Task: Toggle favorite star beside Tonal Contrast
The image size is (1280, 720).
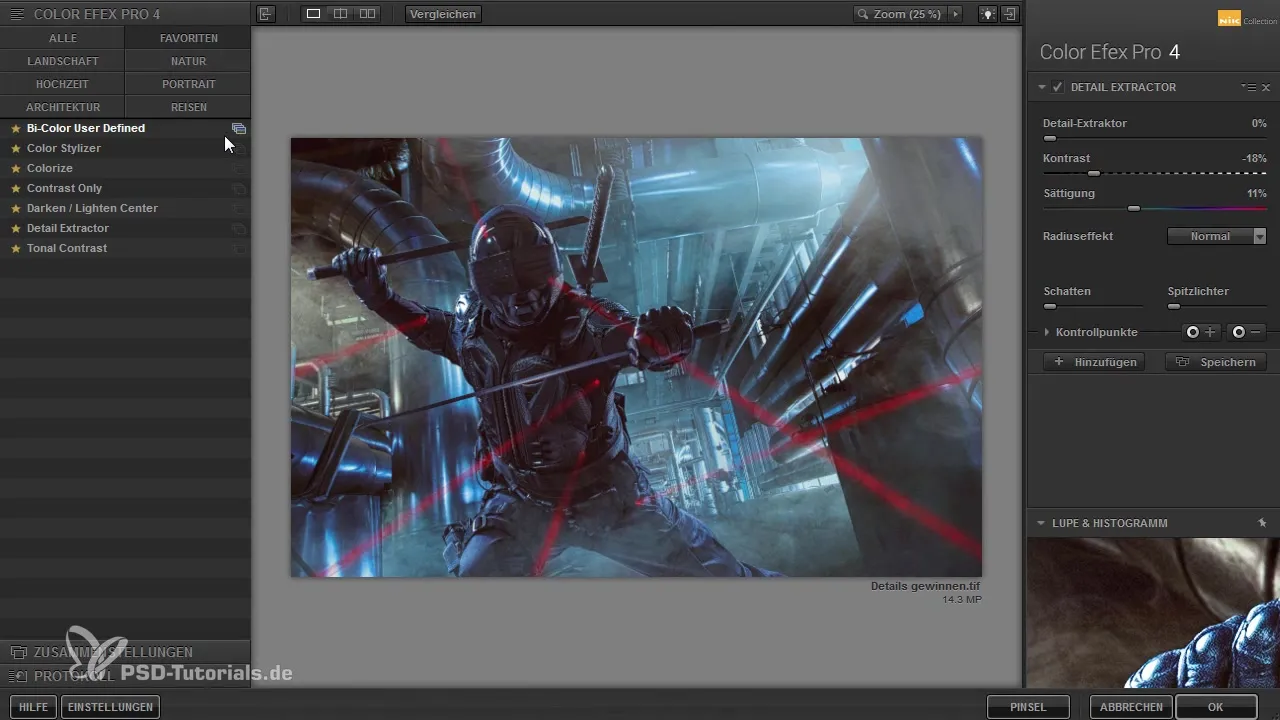Action: [16, 248]
